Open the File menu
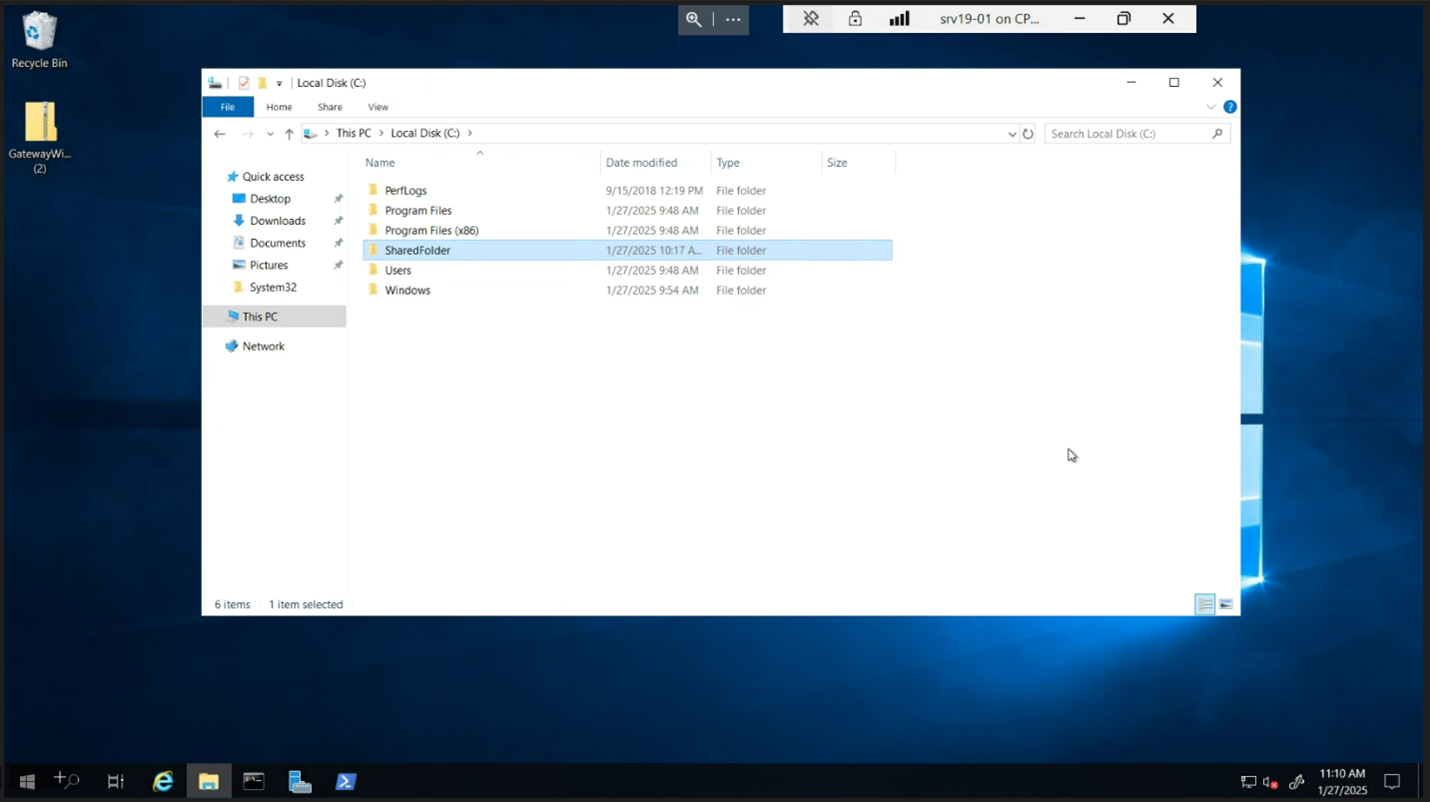The width and height of the screenshot is (1430, 802). 228,106
